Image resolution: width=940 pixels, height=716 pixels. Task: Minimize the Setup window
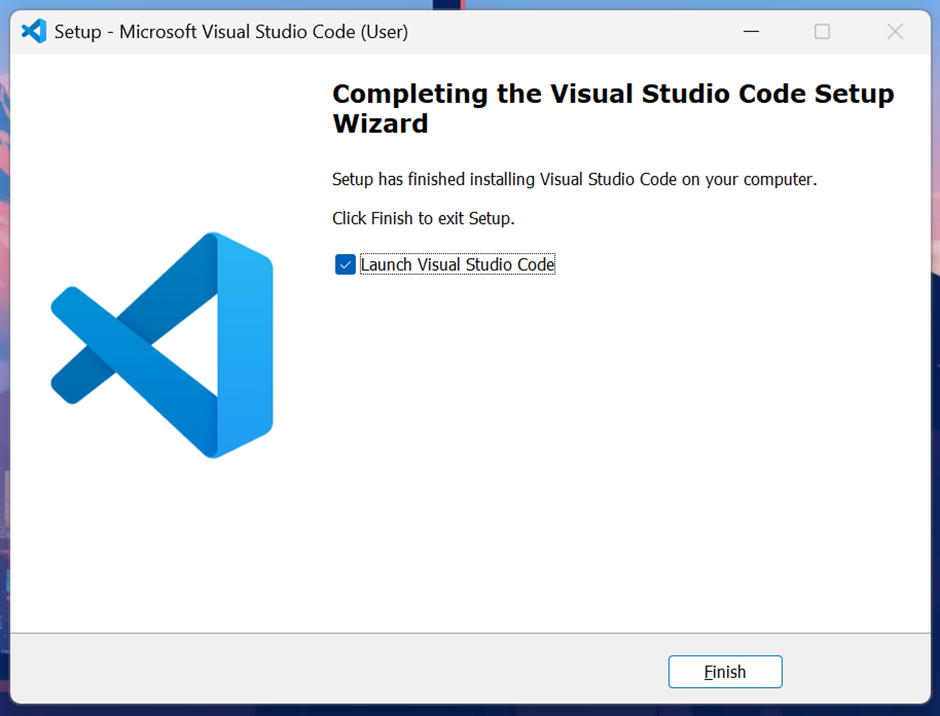tap(751, 31)
